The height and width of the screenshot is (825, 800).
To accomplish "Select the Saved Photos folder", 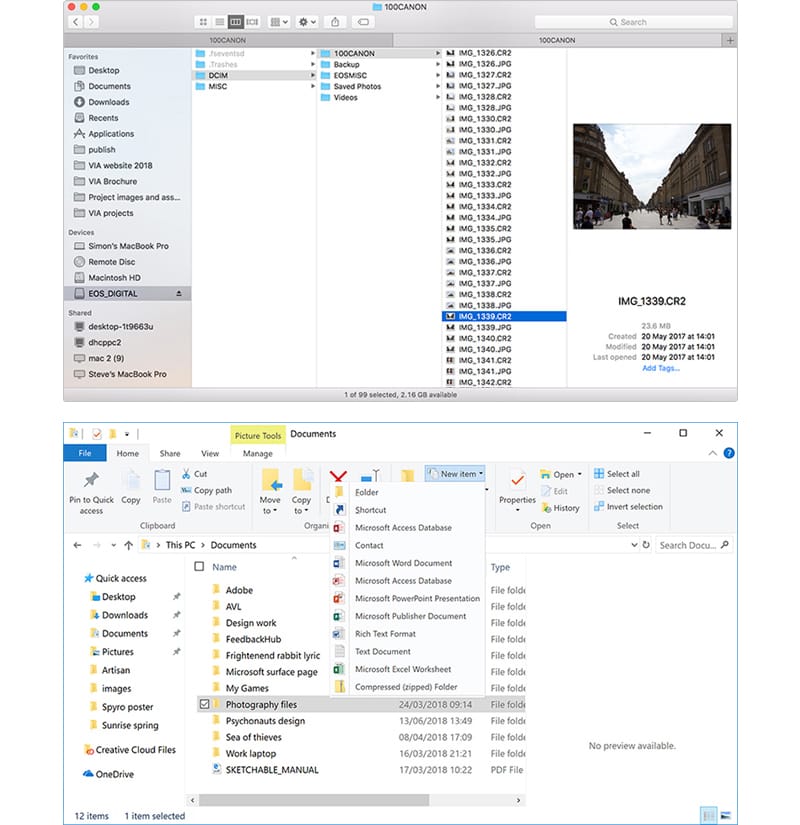I will click(x=357, y=86).
